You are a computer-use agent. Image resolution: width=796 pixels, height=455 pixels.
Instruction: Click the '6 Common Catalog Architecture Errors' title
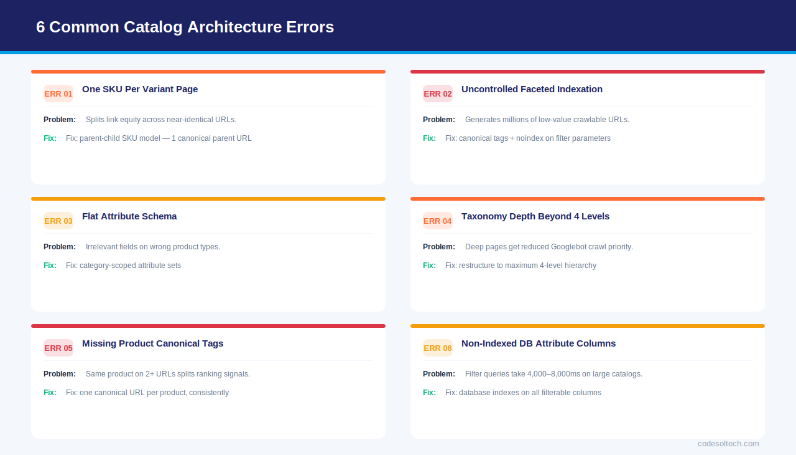(185, 27)
